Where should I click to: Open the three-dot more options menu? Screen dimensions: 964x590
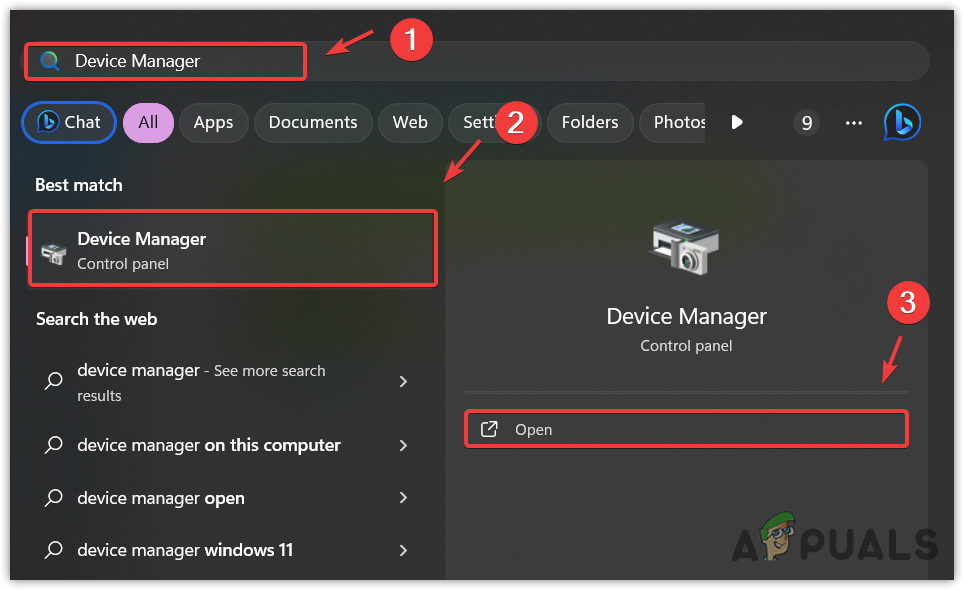[x=853, y=123]
